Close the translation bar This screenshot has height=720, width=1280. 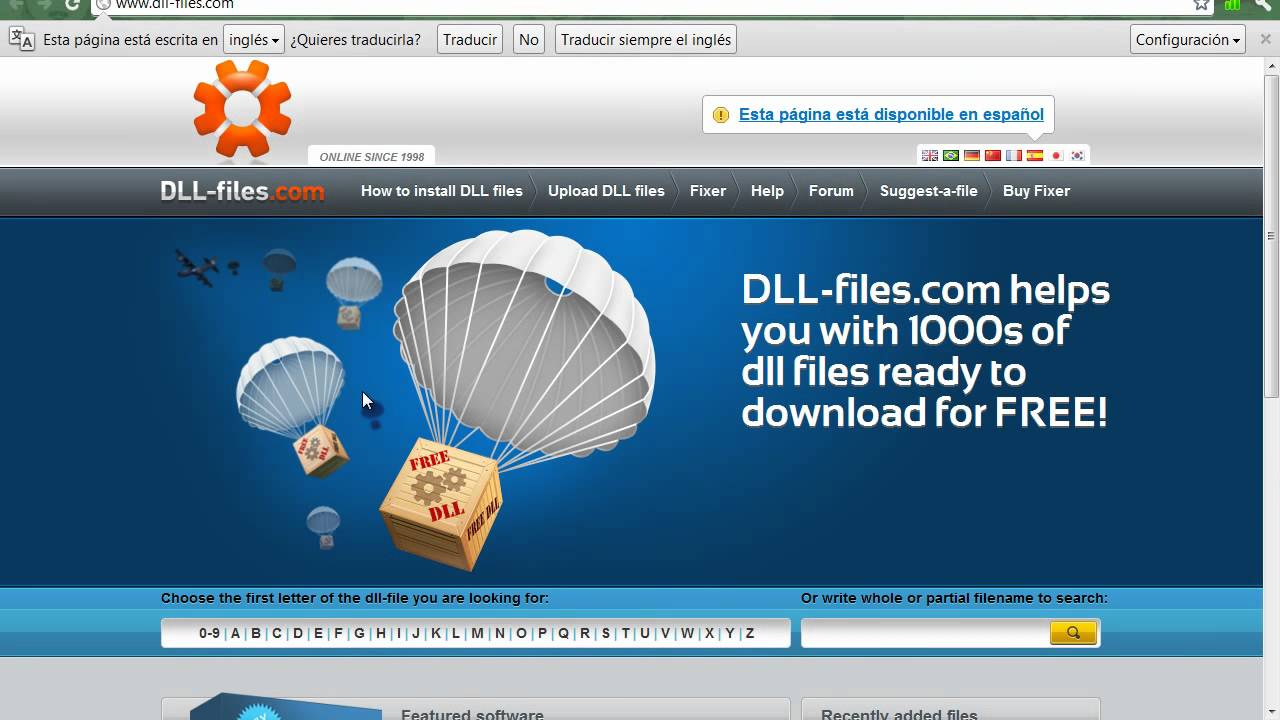coord(1265,39)
